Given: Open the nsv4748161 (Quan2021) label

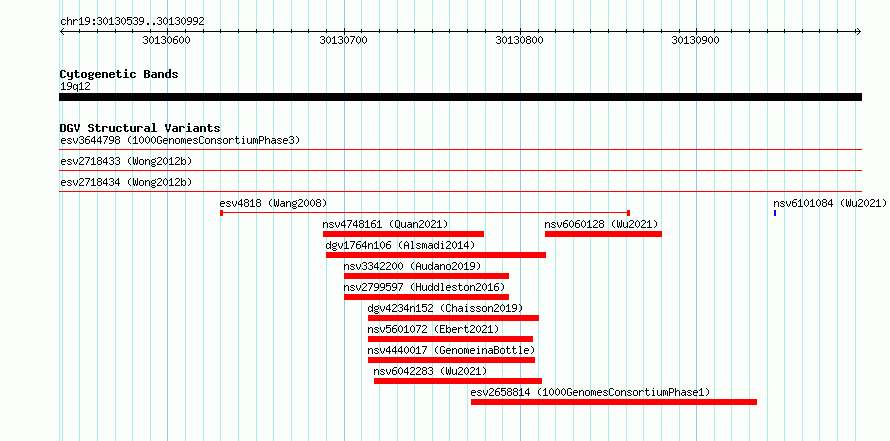Looking at the screenshot, I should (x=385, y=224).
